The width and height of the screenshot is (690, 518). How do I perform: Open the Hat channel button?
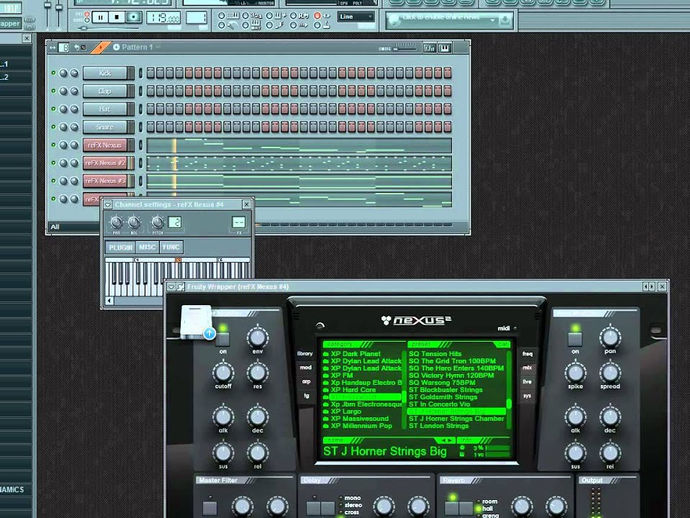(x=106, y=109)
